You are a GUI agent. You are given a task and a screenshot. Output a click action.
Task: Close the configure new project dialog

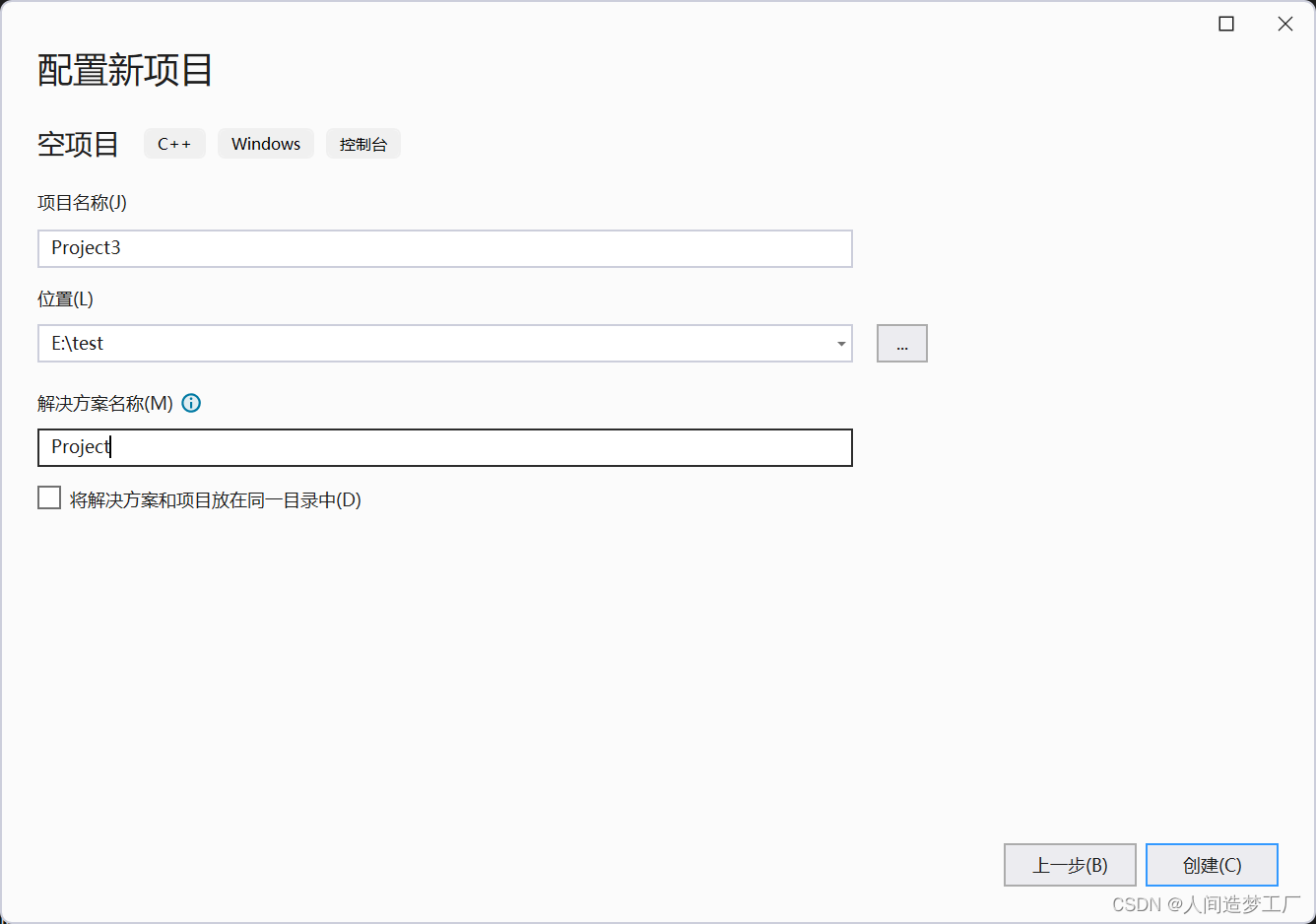pyautogui.click(x=1285, y=24)
